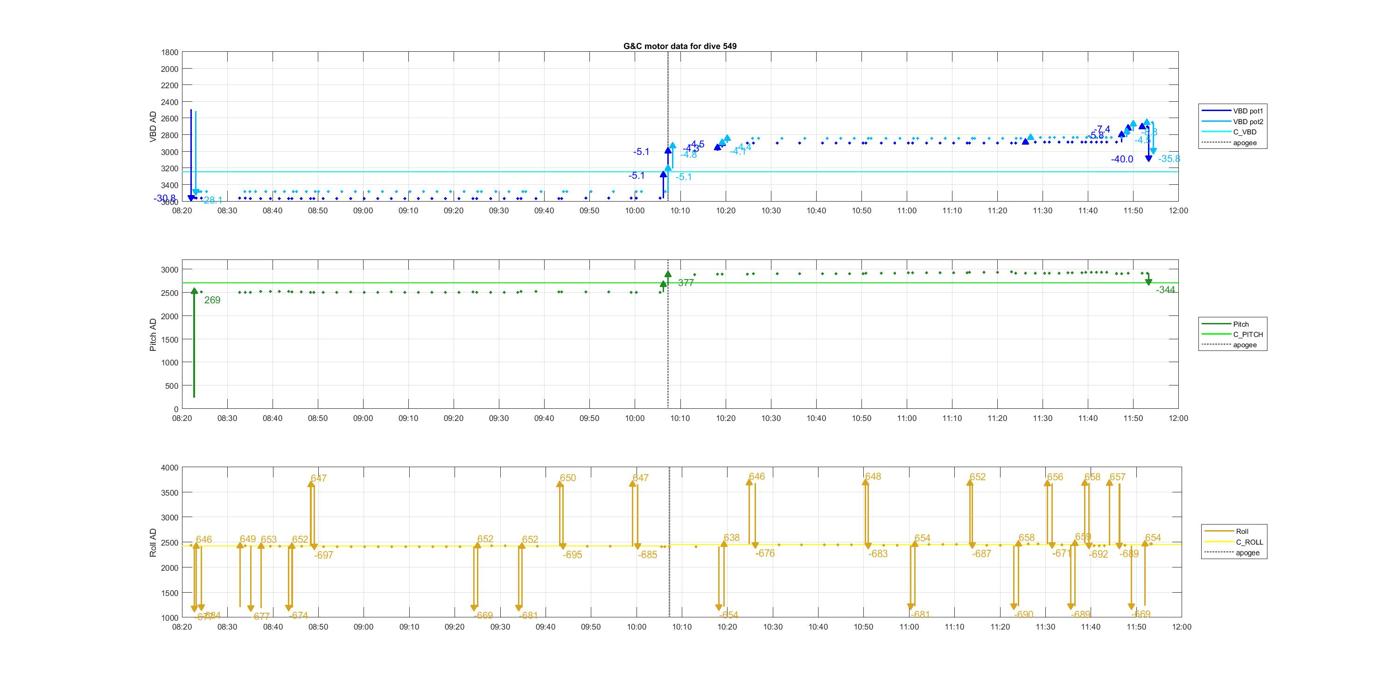Click the "09:00" tick under the VBD plot
The image size is (1400, 693).
pyautogui.click(x=363, y=210)
